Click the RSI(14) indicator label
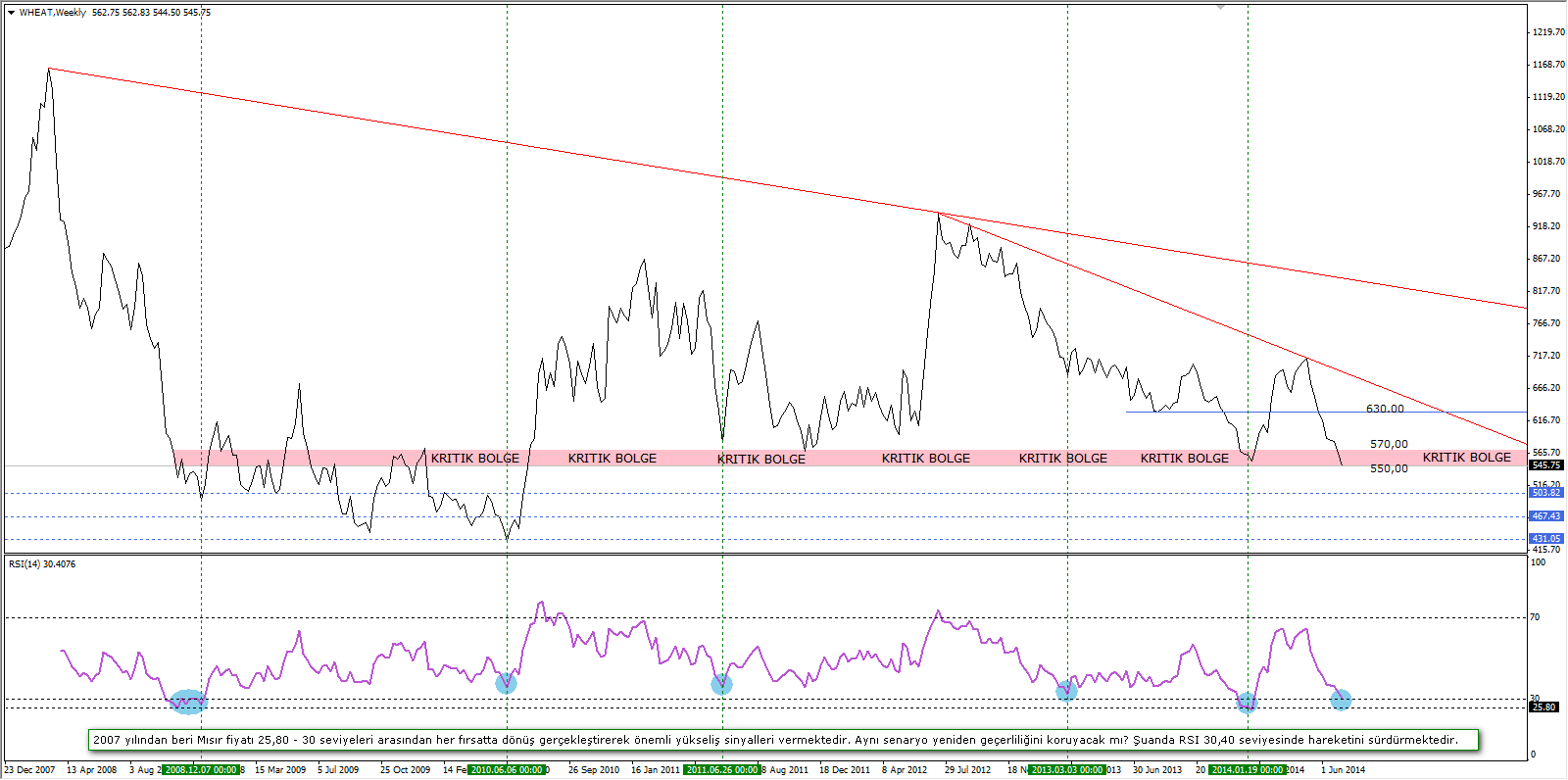This screenshot has width=1568, height=780. tap(42, 564)
